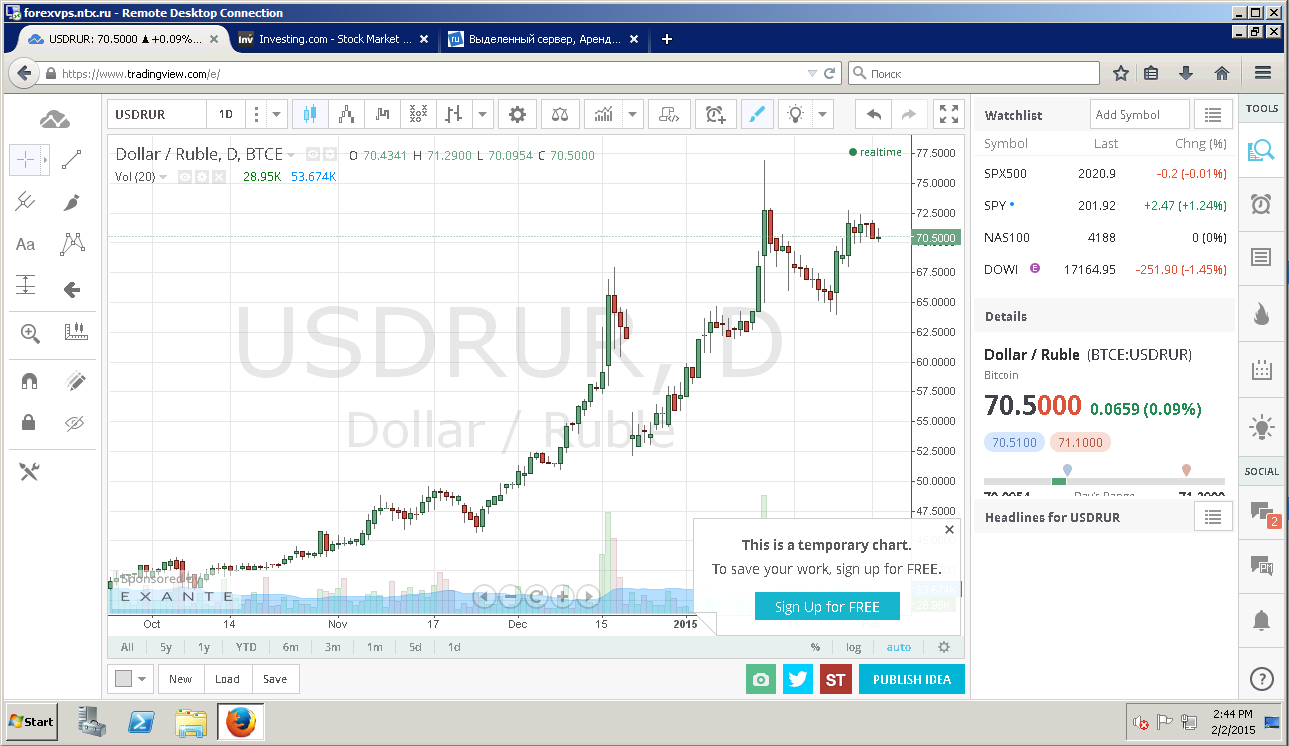Image resolution: width=1289 pixels, height=746 pixels.
Task: Hide the Vol (20) indicator eye
Action: click(185, 177)
